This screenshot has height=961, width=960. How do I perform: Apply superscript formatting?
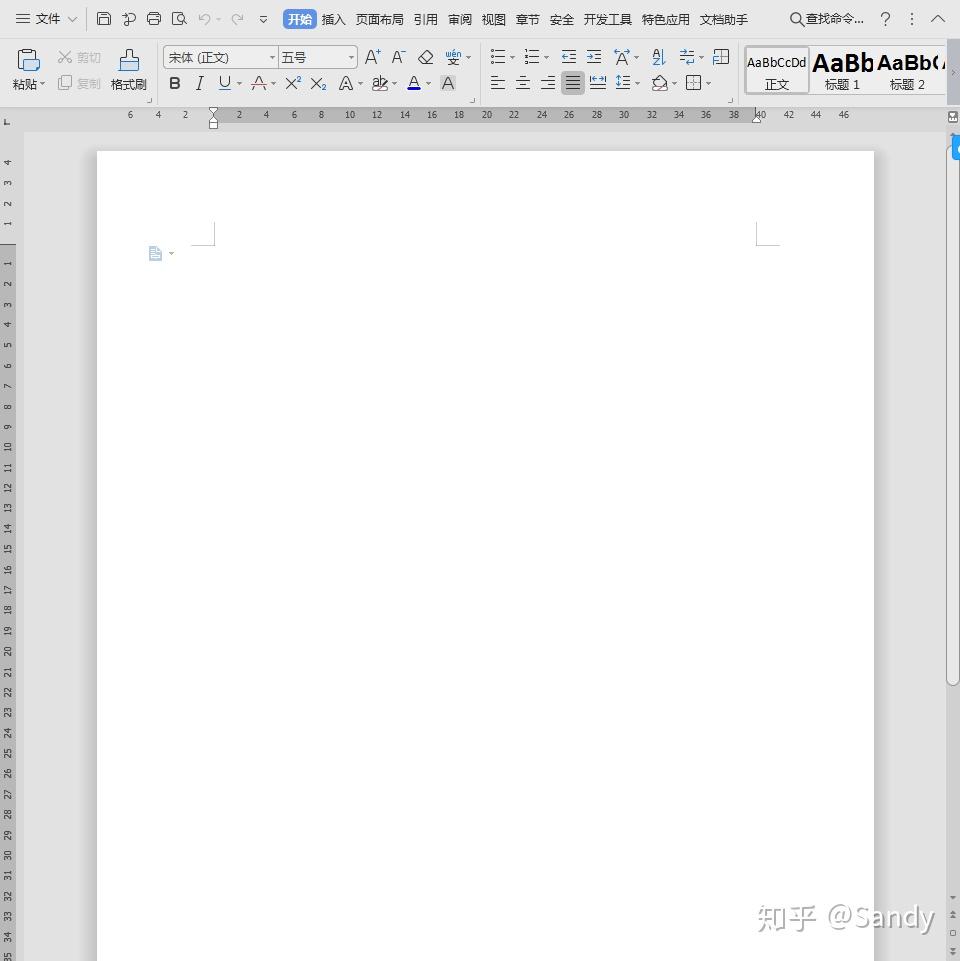tap(291, 83)
